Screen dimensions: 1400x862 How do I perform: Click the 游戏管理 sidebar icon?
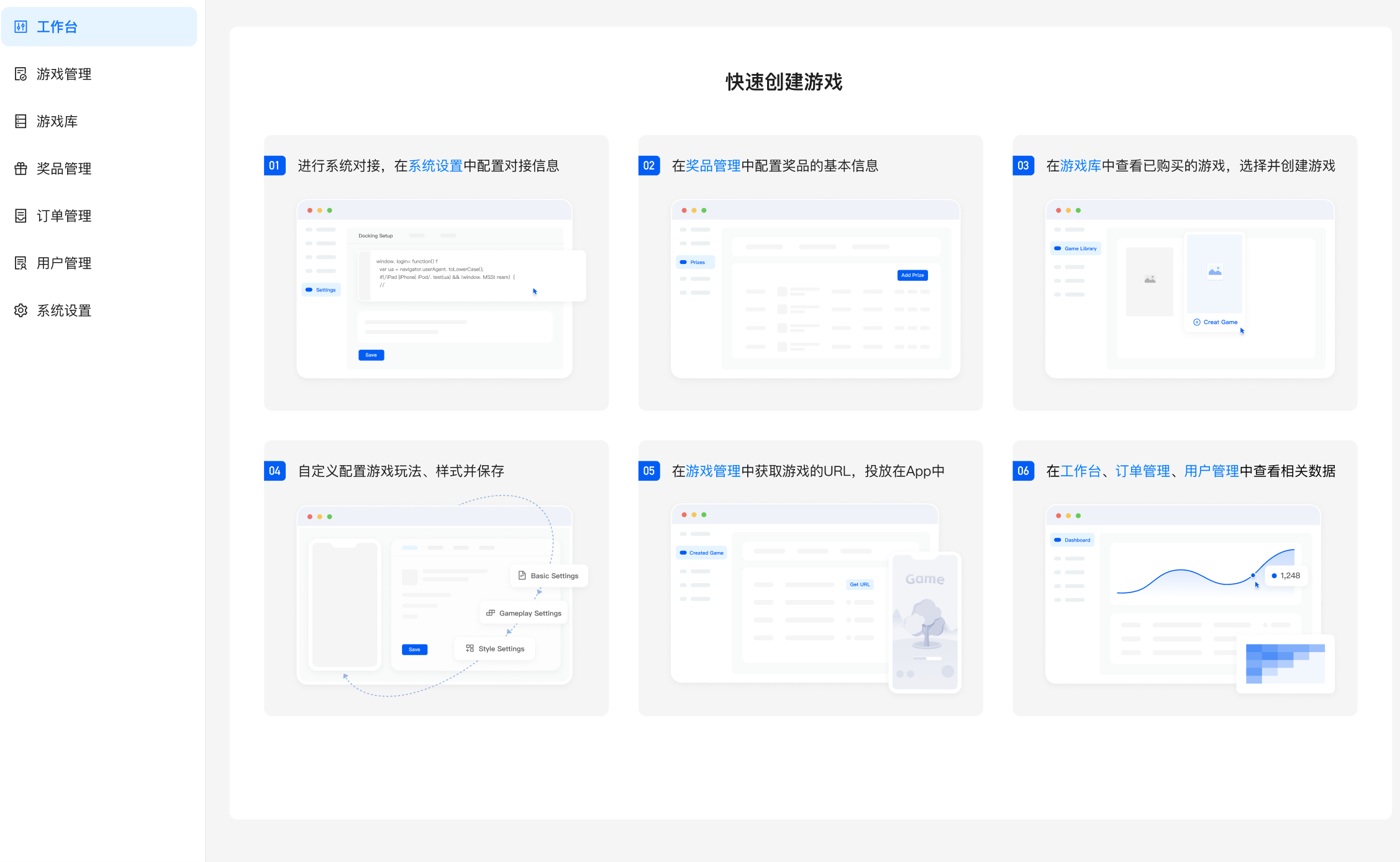point(20,74)
